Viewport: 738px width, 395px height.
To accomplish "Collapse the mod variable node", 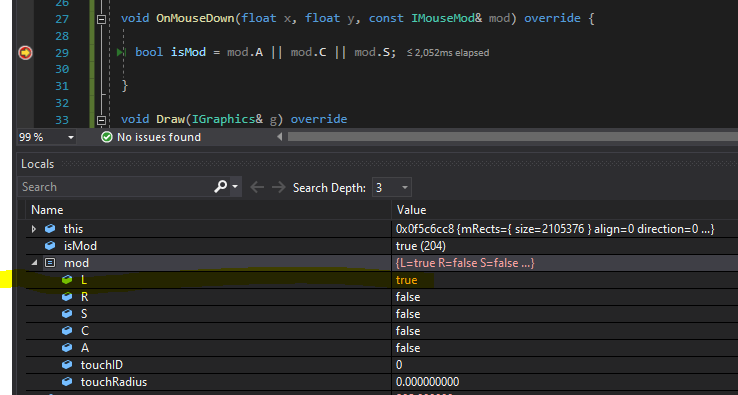I will coord(34,263).
